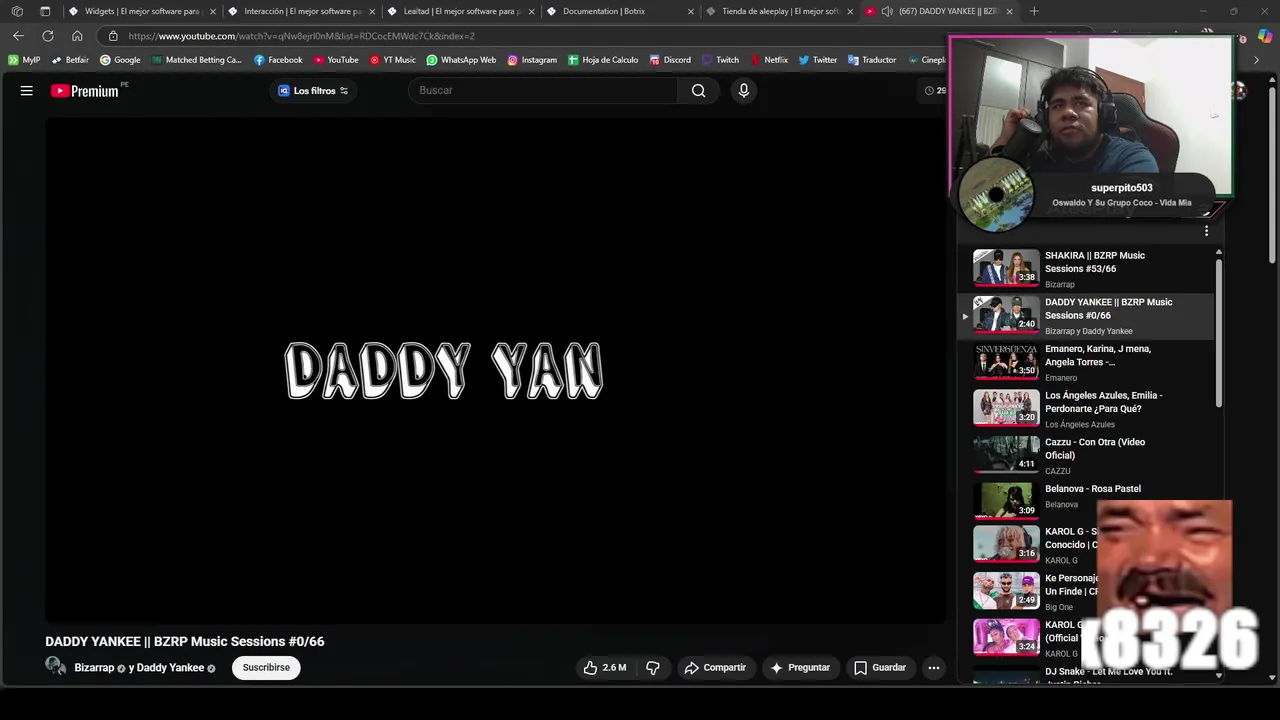Open the Daddy Yankee channel link
The width and height of the screenshot is (1280, 720).
point(170,668)
